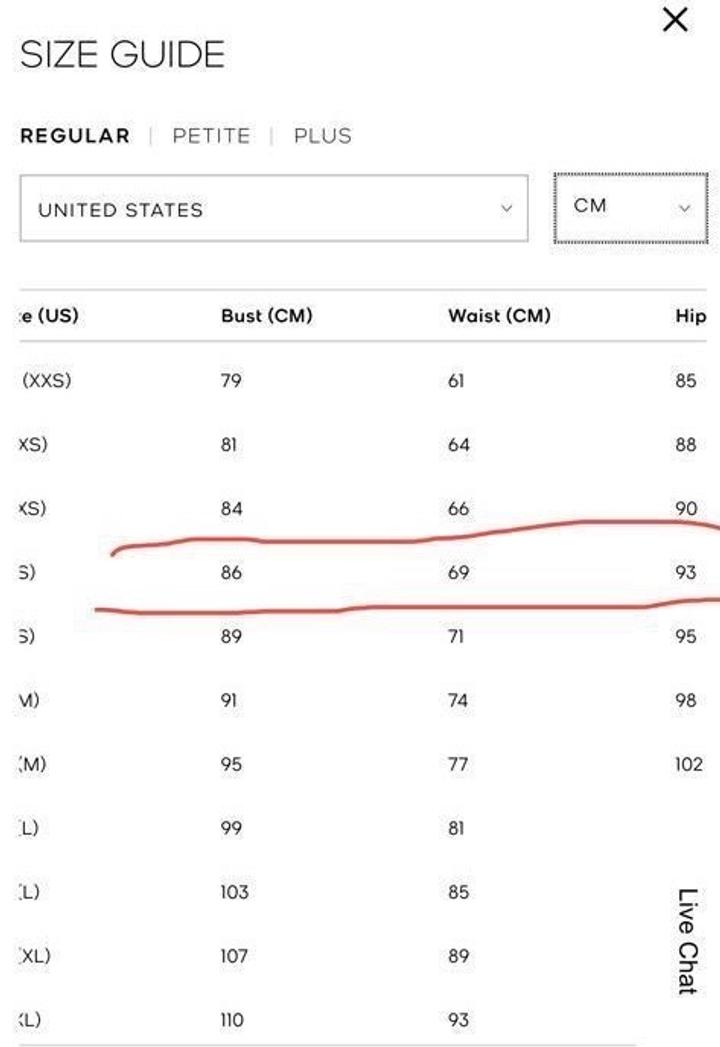Select the waist value 69 in the underlined row
This screenshot has width=720, height=1047.
tap(458, 573)
